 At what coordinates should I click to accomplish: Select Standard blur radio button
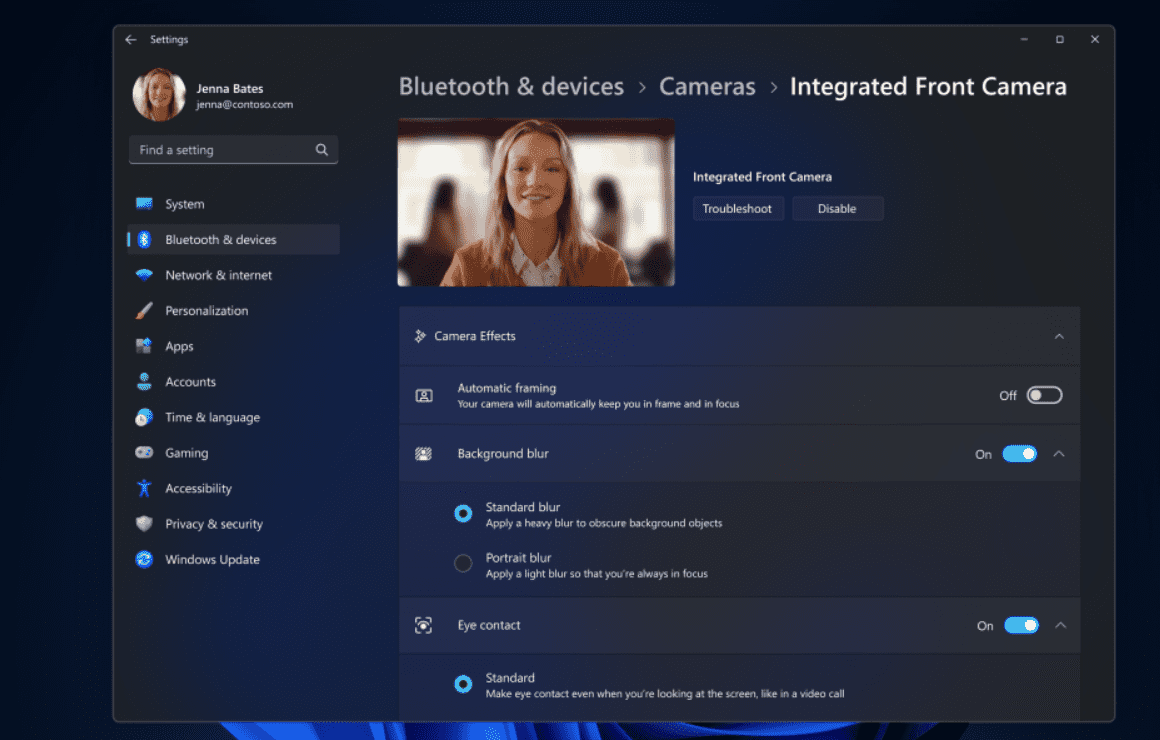463,514
